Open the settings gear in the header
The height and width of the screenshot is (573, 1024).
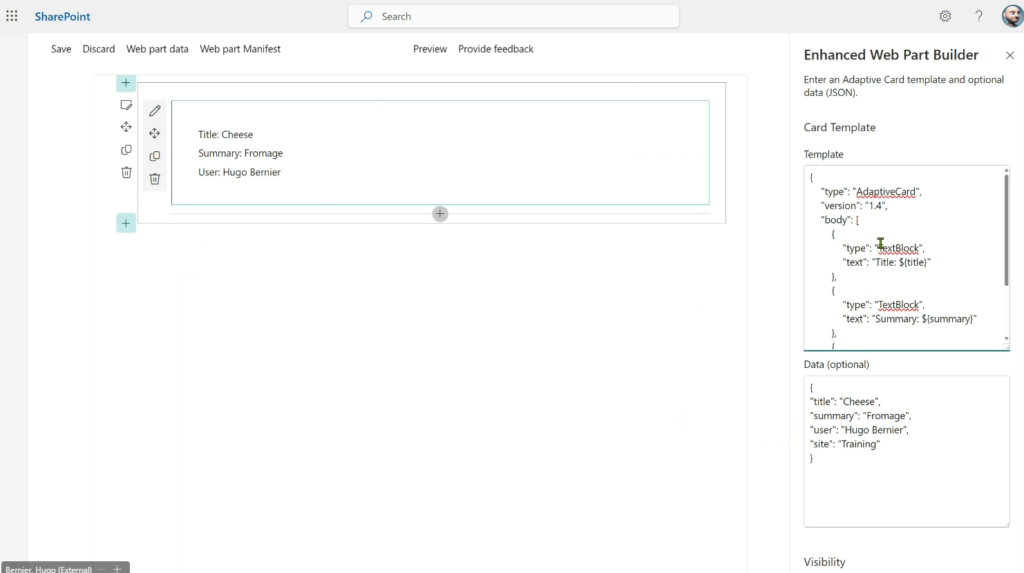click(x=945, y=16)
